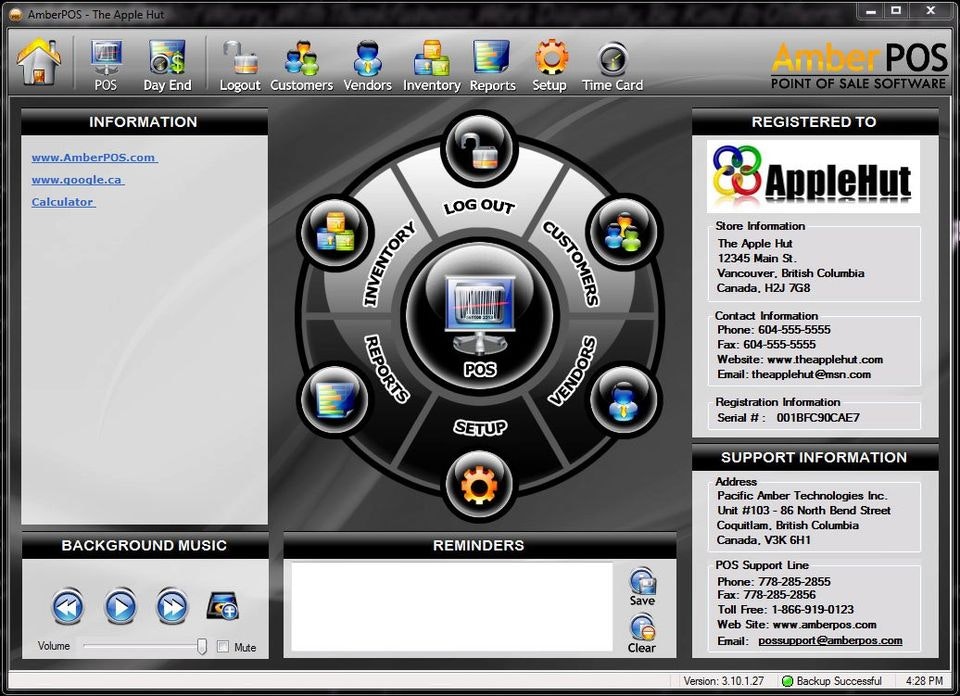The width and height of the screenshot is (960, 696).
Task: Open the Vendors module icon
Action: click(367, 60)
